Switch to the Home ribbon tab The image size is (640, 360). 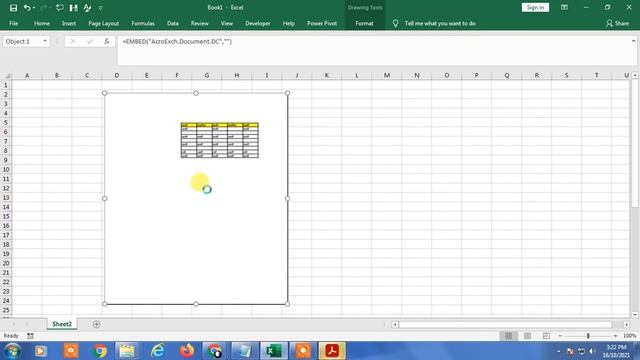click(42, 23)
